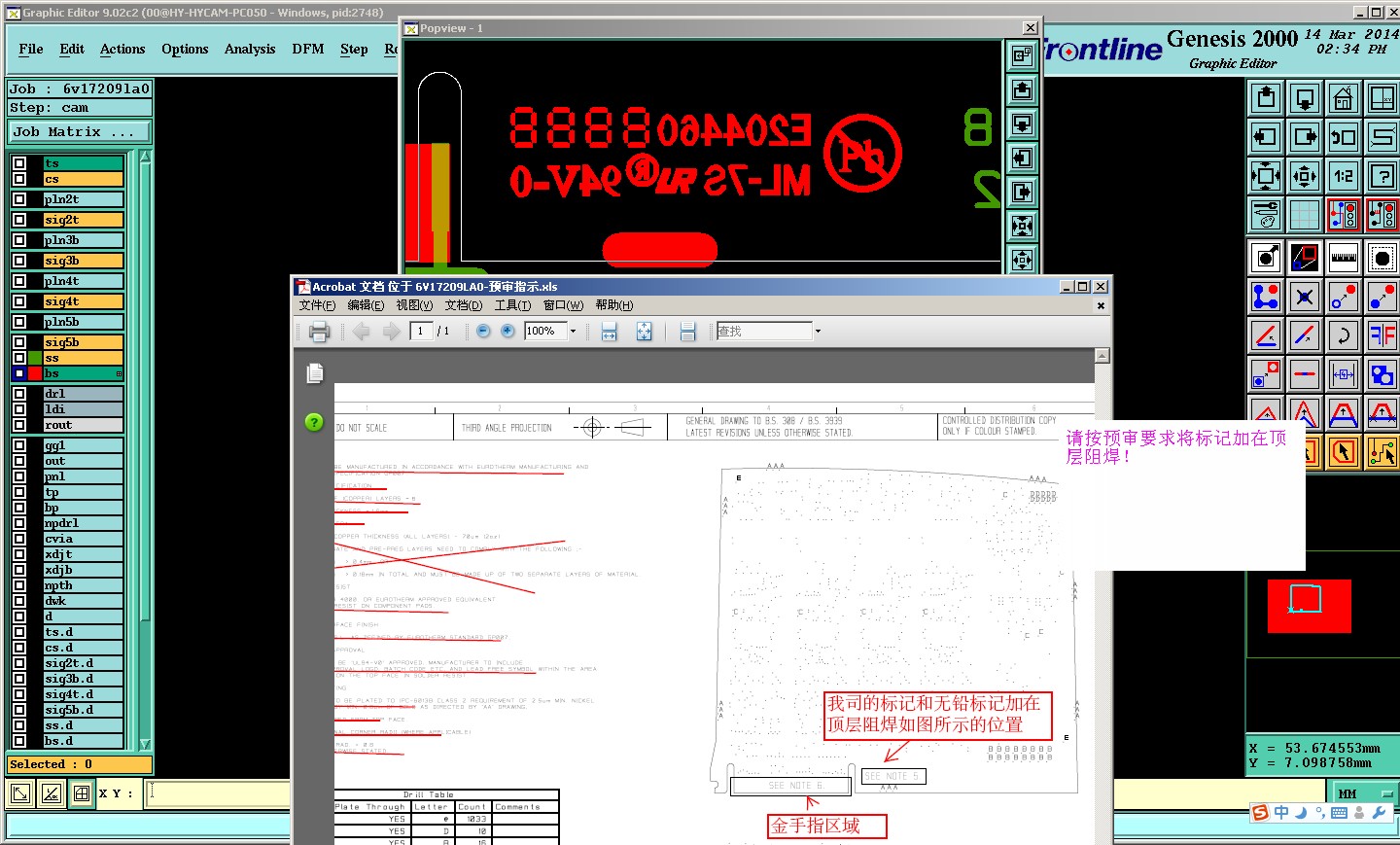Toggle the checkbox for layer sig3b

coord(19,261)
